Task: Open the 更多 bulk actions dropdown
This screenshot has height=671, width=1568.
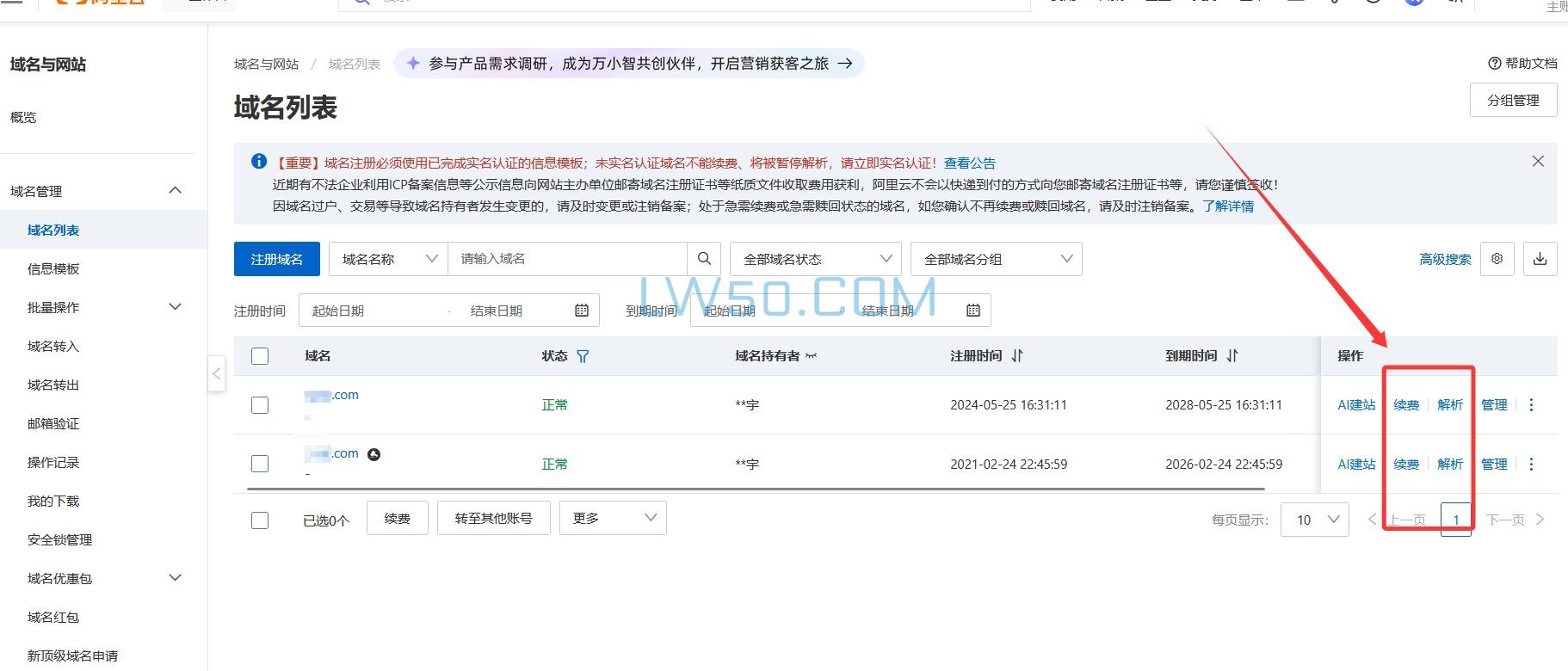Action: tap(613, 518)
